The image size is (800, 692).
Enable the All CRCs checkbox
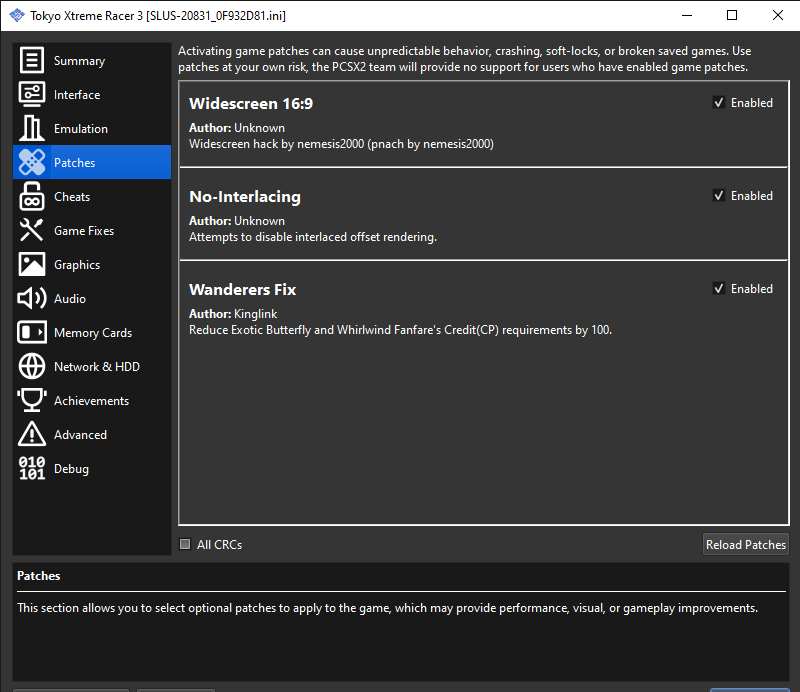pos(185,544)
